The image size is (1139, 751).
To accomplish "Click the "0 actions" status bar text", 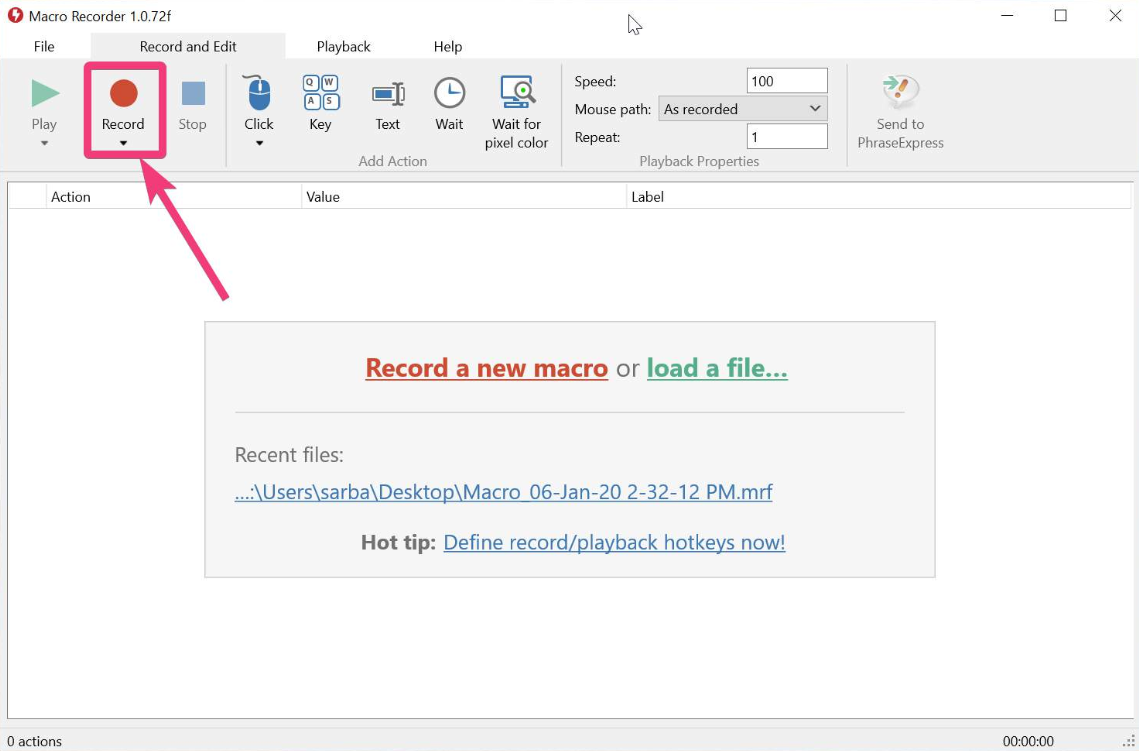I will pos(34,742).
